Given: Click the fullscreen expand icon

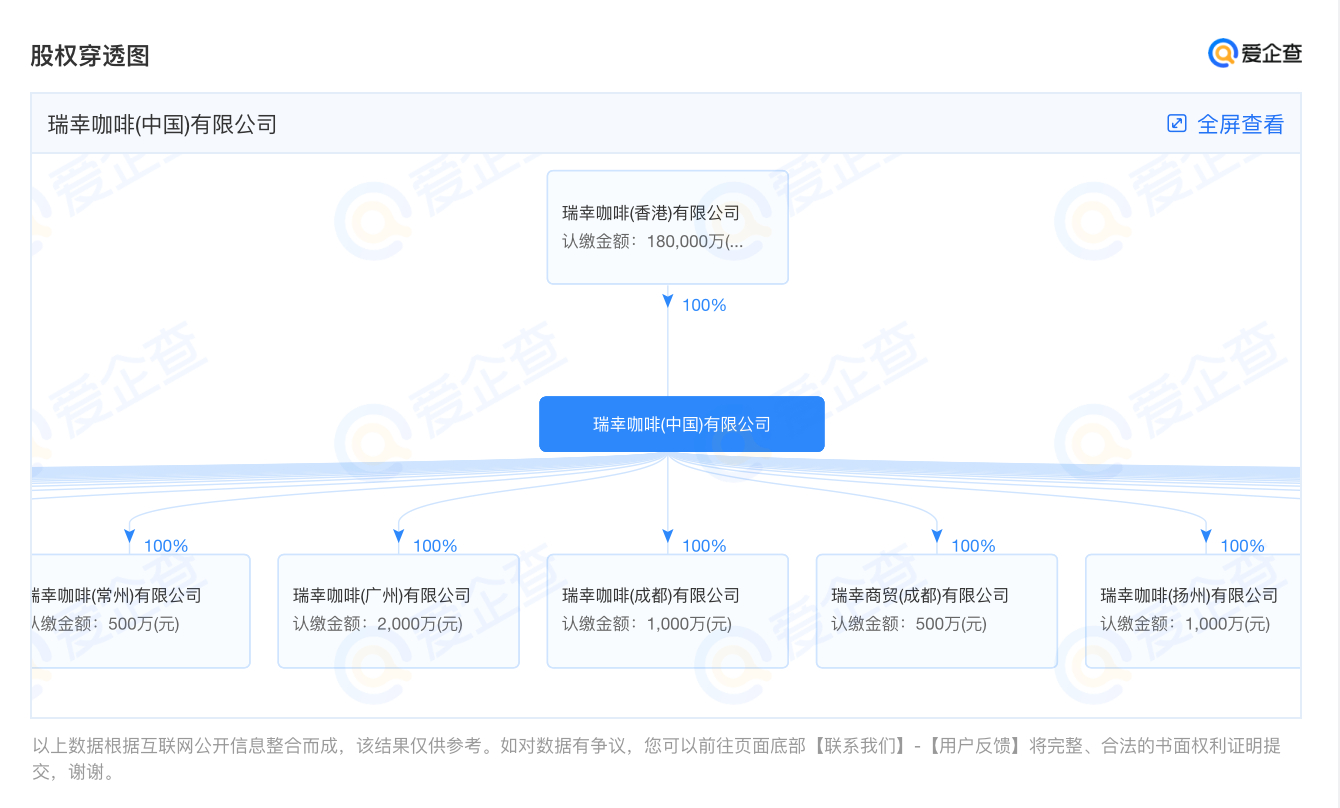Looking at the screenshot, I should pos(1177,123).
